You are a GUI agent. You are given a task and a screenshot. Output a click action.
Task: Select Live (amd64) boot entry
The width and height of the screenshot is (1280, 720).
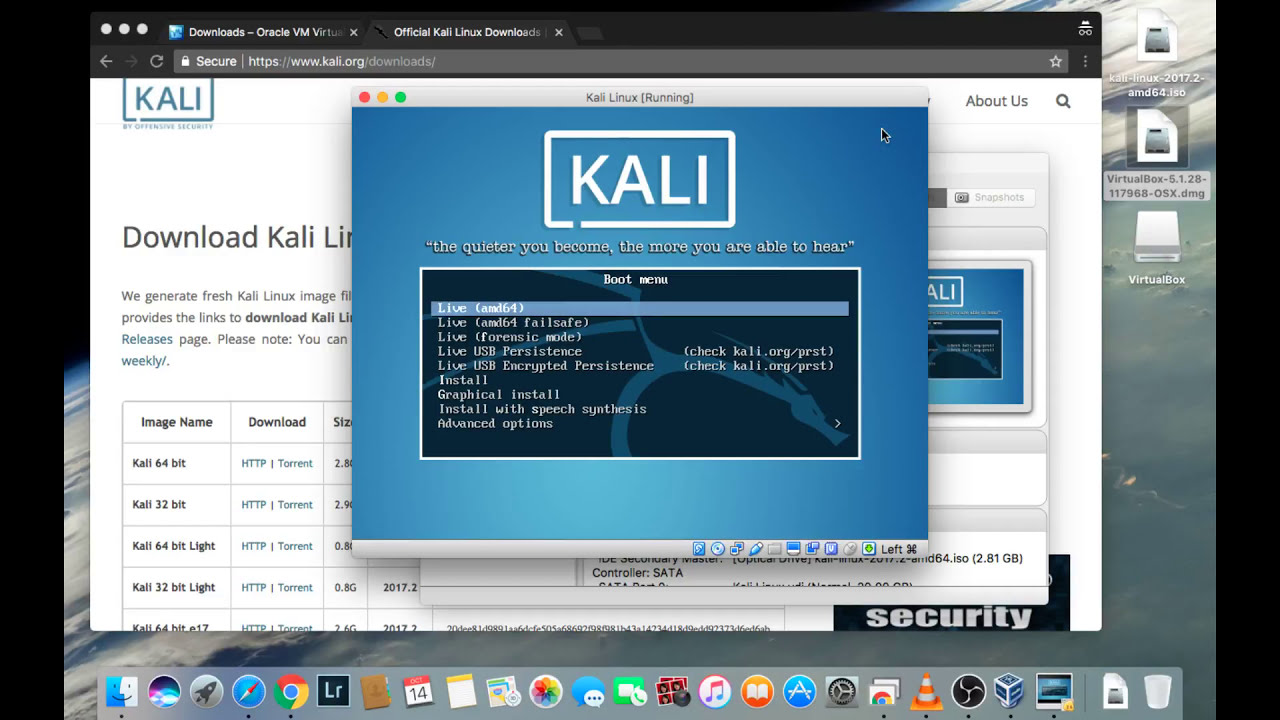pyautogui.click(x=640, y=308)
